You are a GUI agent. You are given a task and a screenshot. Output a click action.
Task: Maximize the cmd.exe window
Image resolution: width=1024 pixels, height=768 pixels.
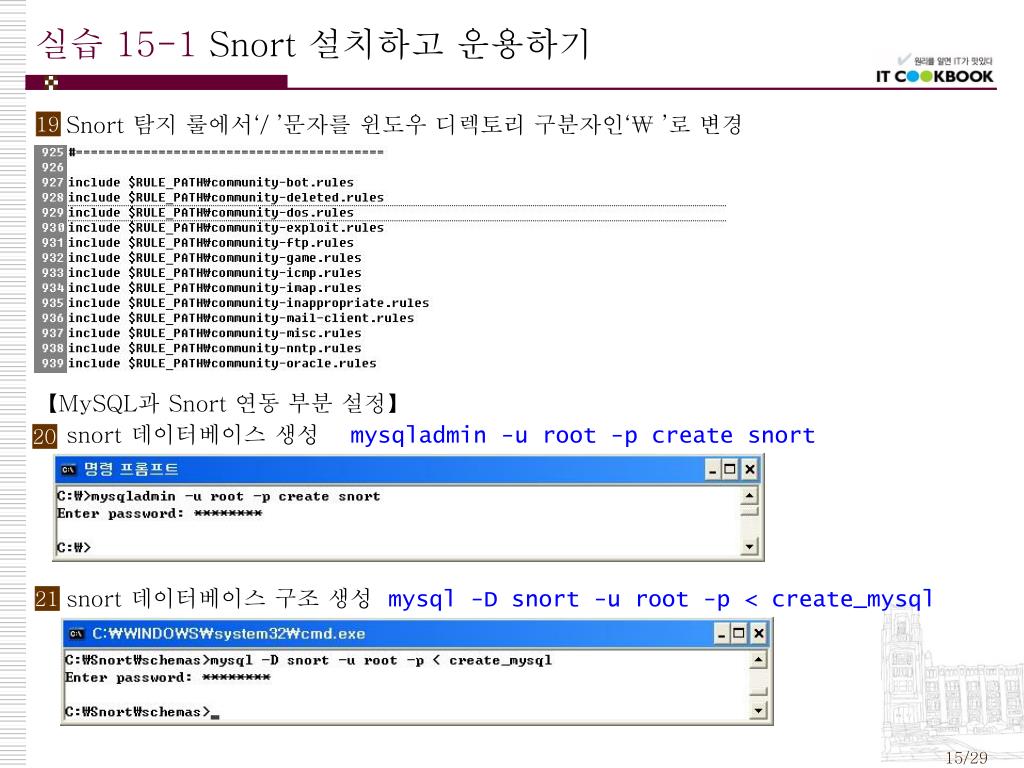(739, 633)
